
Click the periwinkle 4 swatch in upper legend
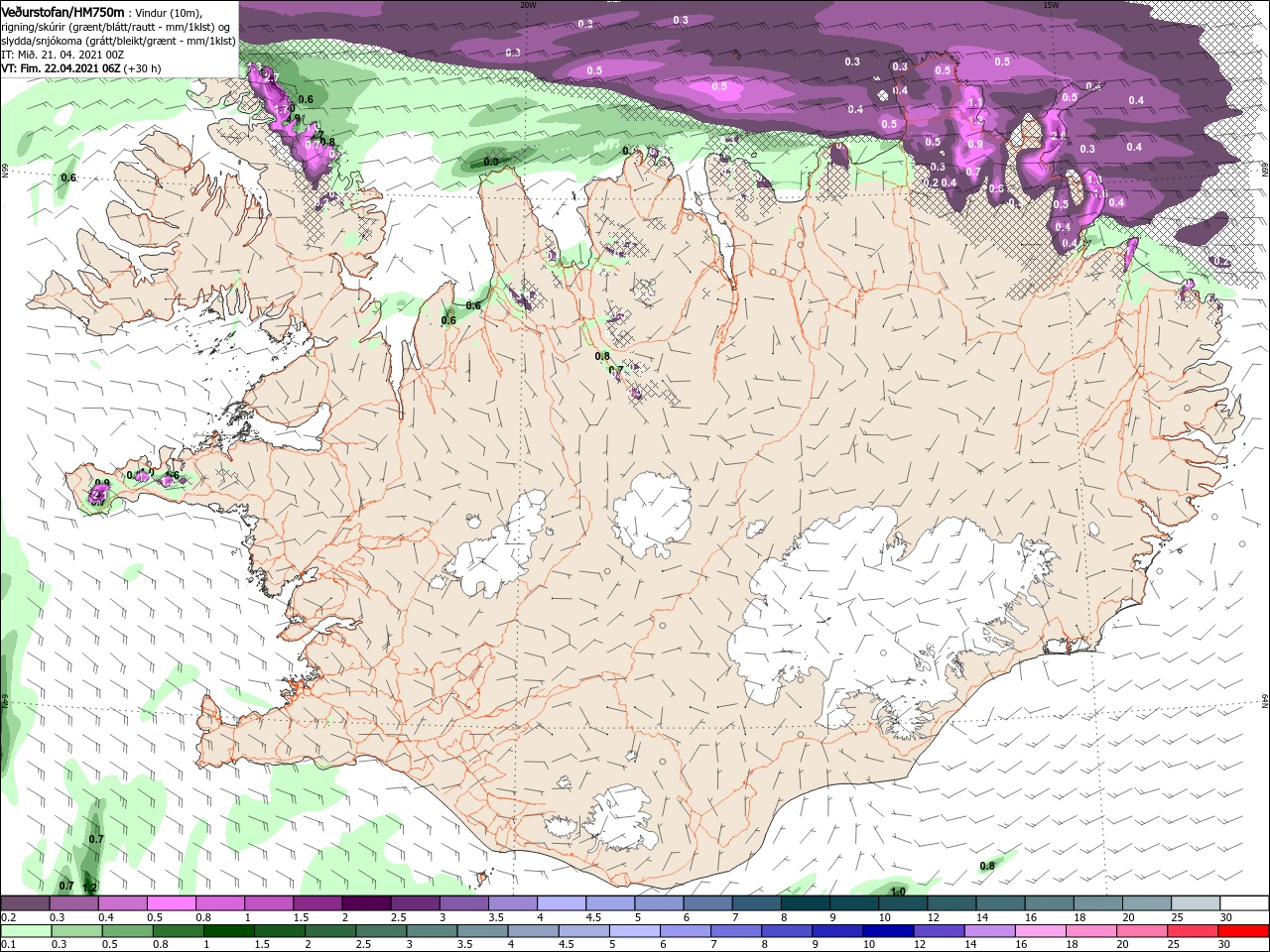[x=561, y=903]
